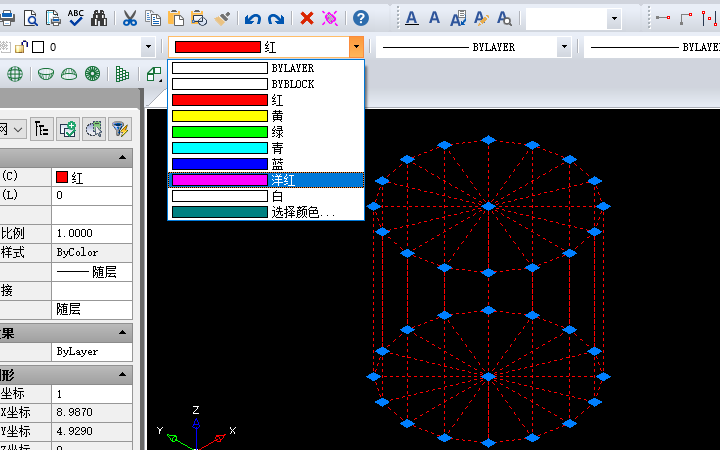Collapse the section above the ByLayer row

(122, 332)
